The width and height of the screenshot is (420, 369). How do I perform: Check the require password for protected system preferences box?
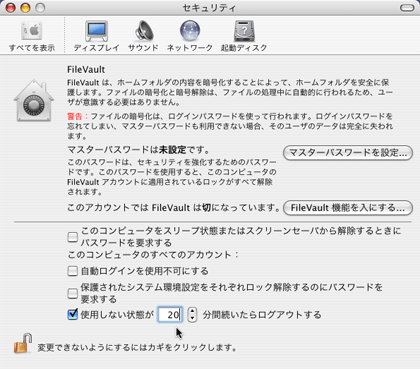[72, 293]
